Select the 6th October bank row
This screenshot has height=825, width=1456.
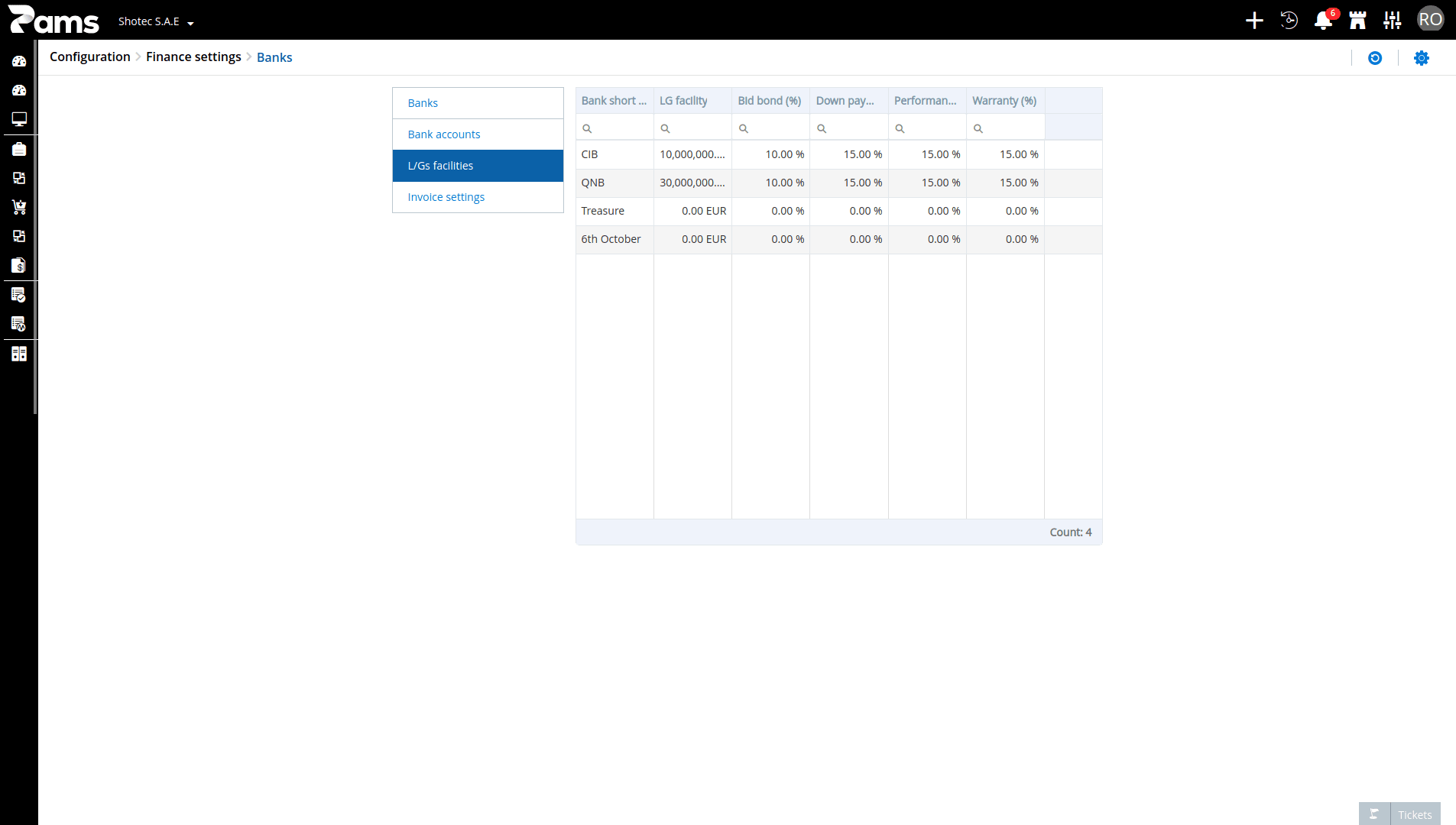838,239
